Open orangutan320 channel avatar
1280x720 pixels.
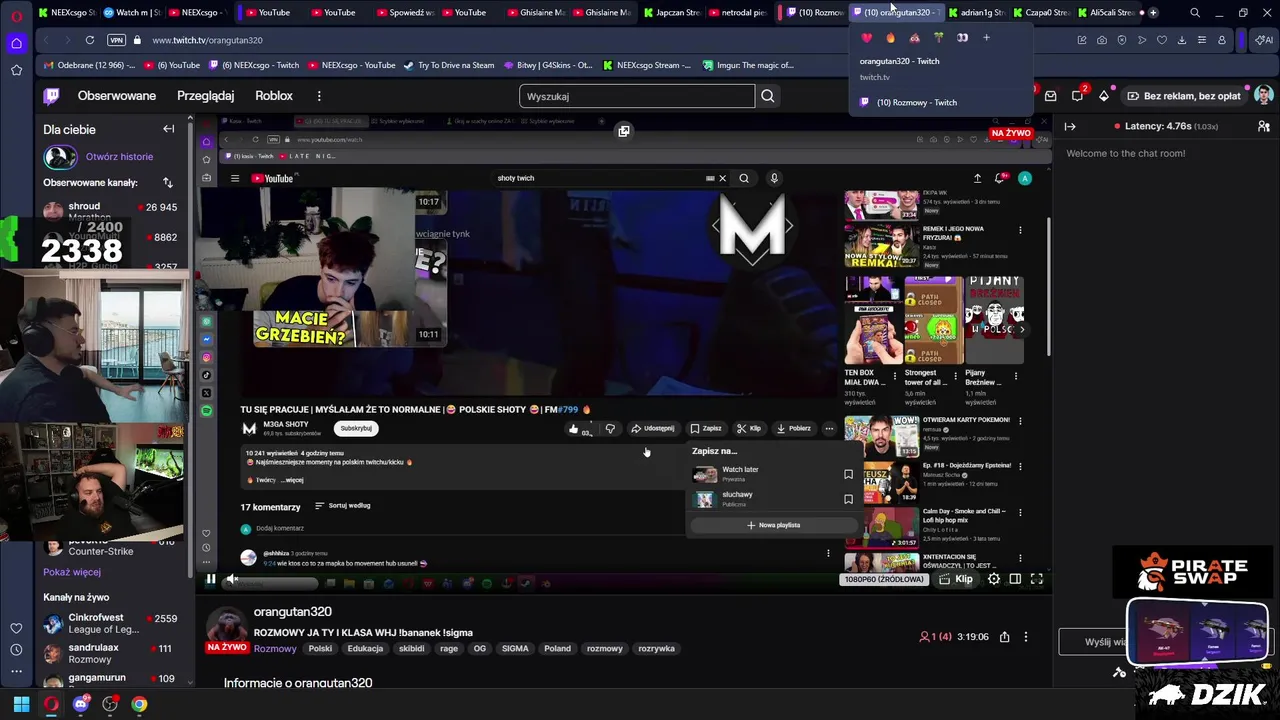click(x=226, y=626)
